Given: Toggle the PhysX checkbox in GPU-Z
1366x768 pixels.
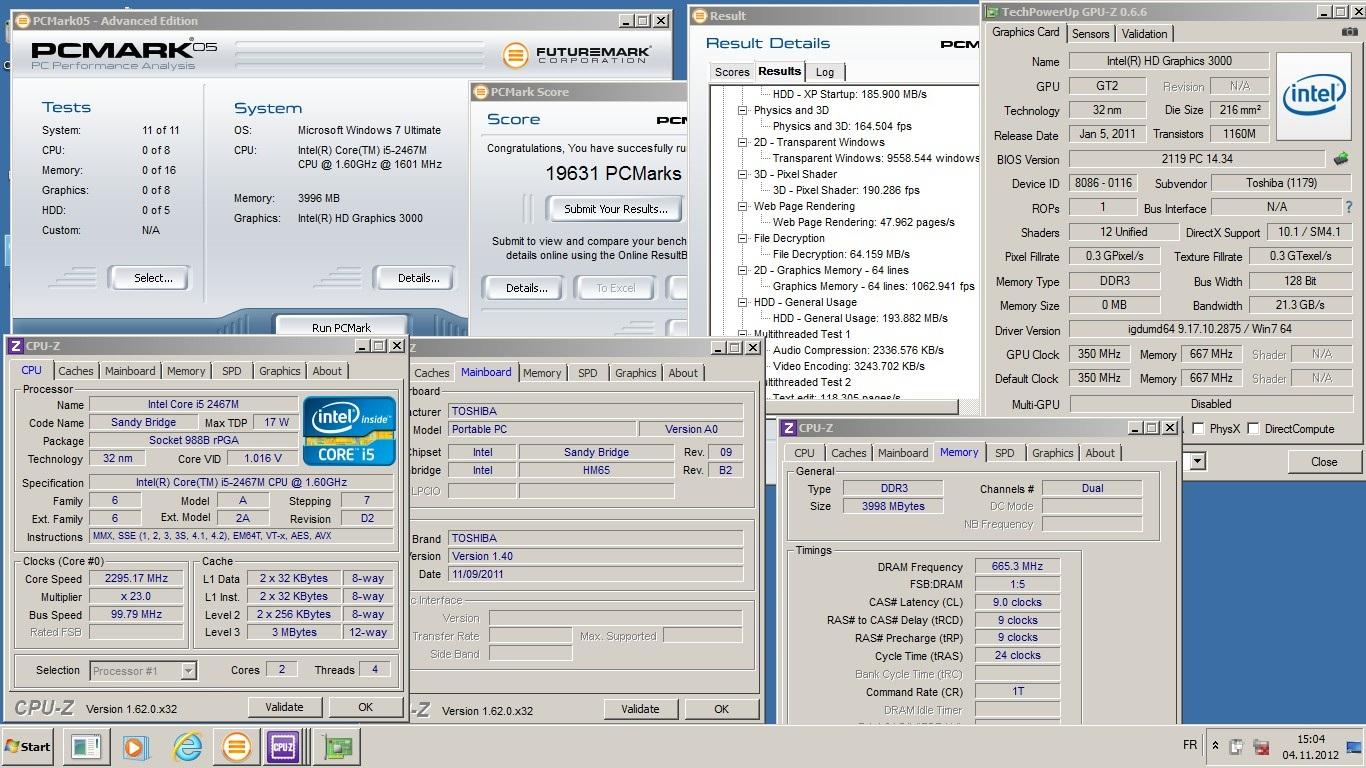Looking at the screenshot, I should point(1198,429).
